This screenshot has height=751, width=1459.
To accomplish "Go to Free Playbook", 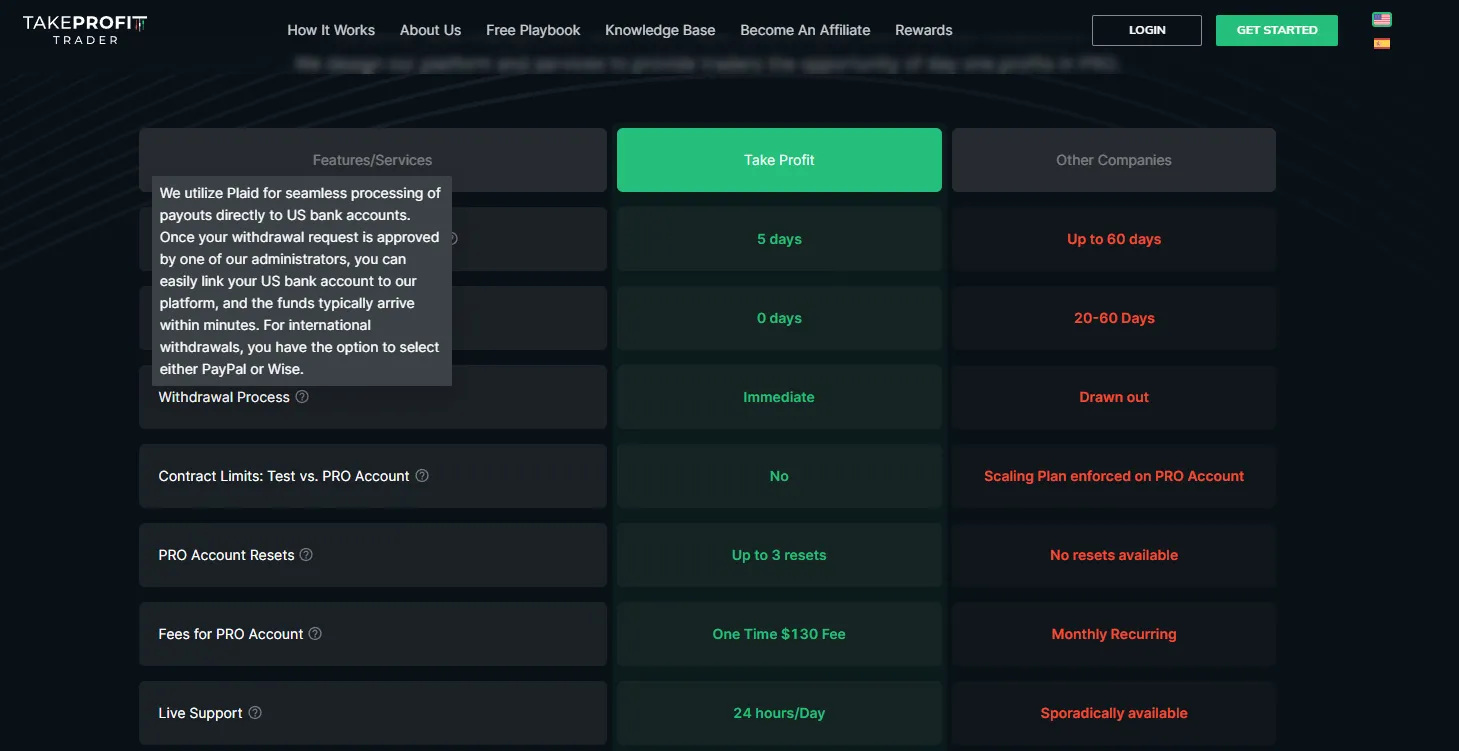I will [x=533, y=30].
